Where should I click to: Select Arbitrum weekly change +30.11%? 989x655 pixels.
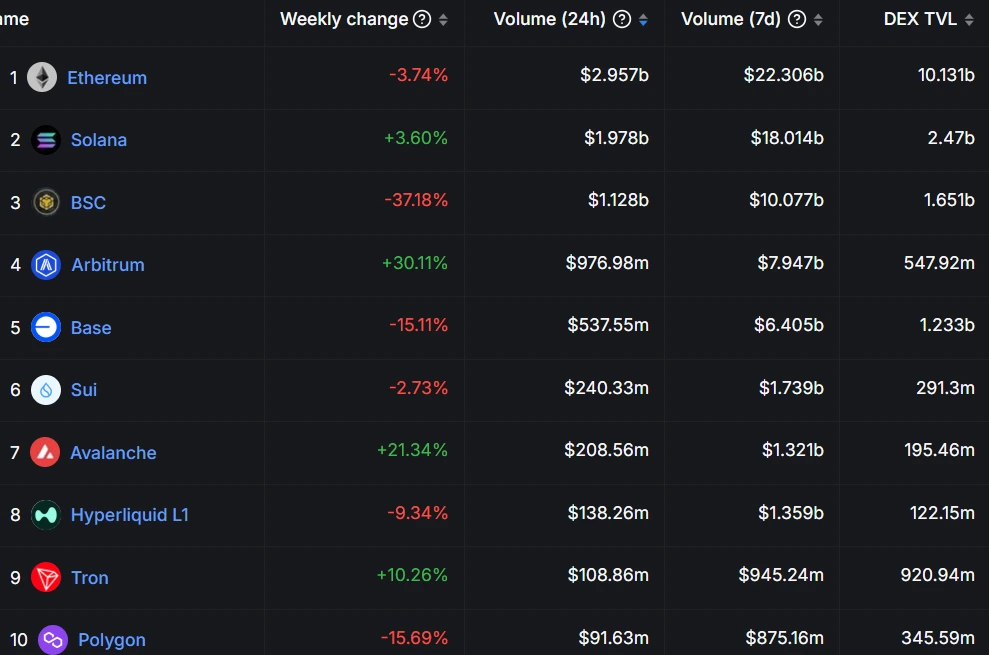tap(415, 263)
